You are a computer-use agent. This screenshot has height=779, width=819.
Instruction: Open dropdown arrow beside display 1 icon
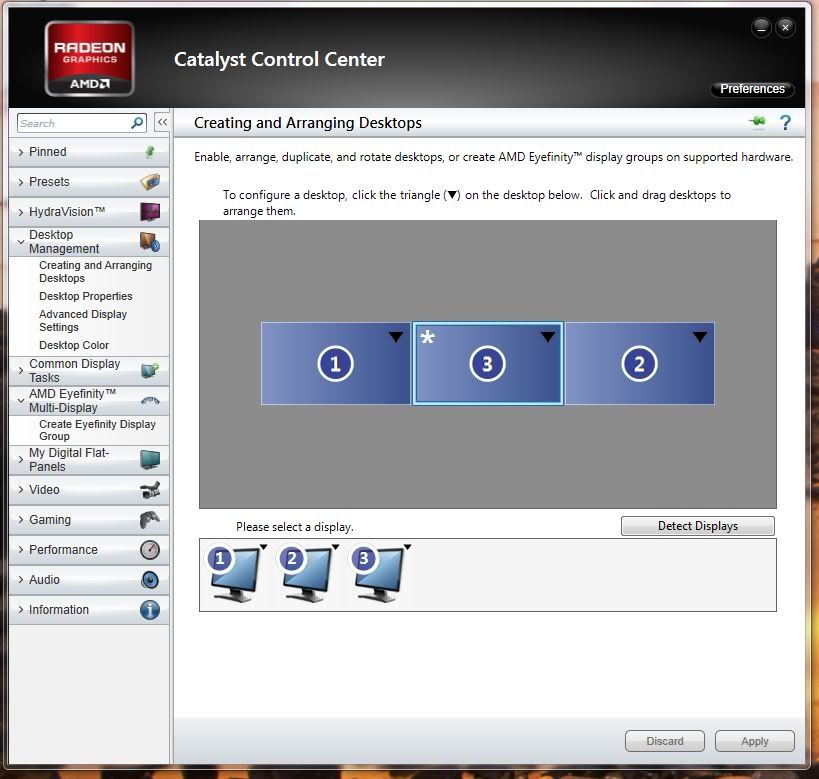coord(264,547)
